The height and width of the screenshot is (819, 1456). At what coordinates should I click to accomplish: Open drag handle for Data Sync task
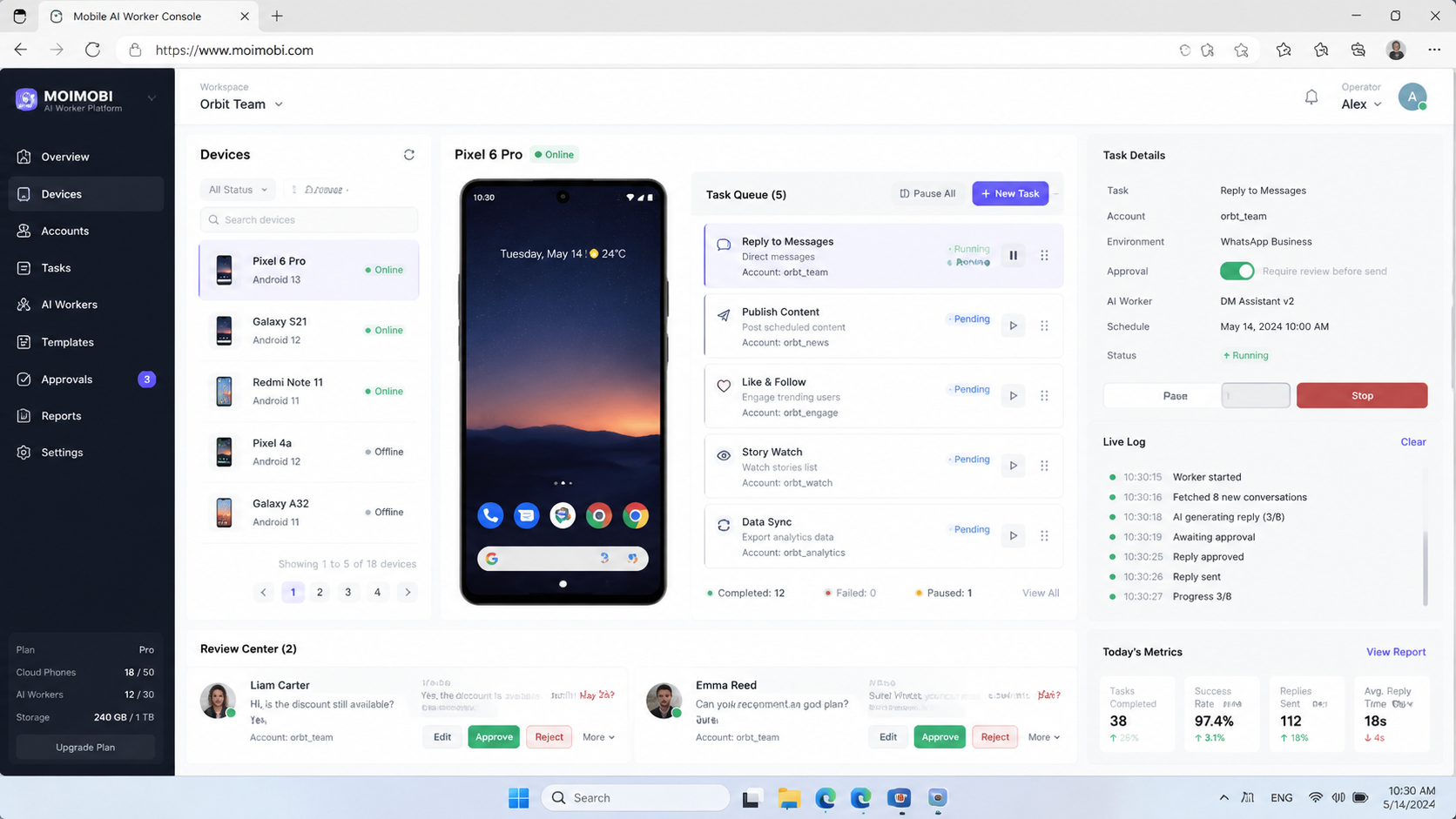click(1044, 536)
